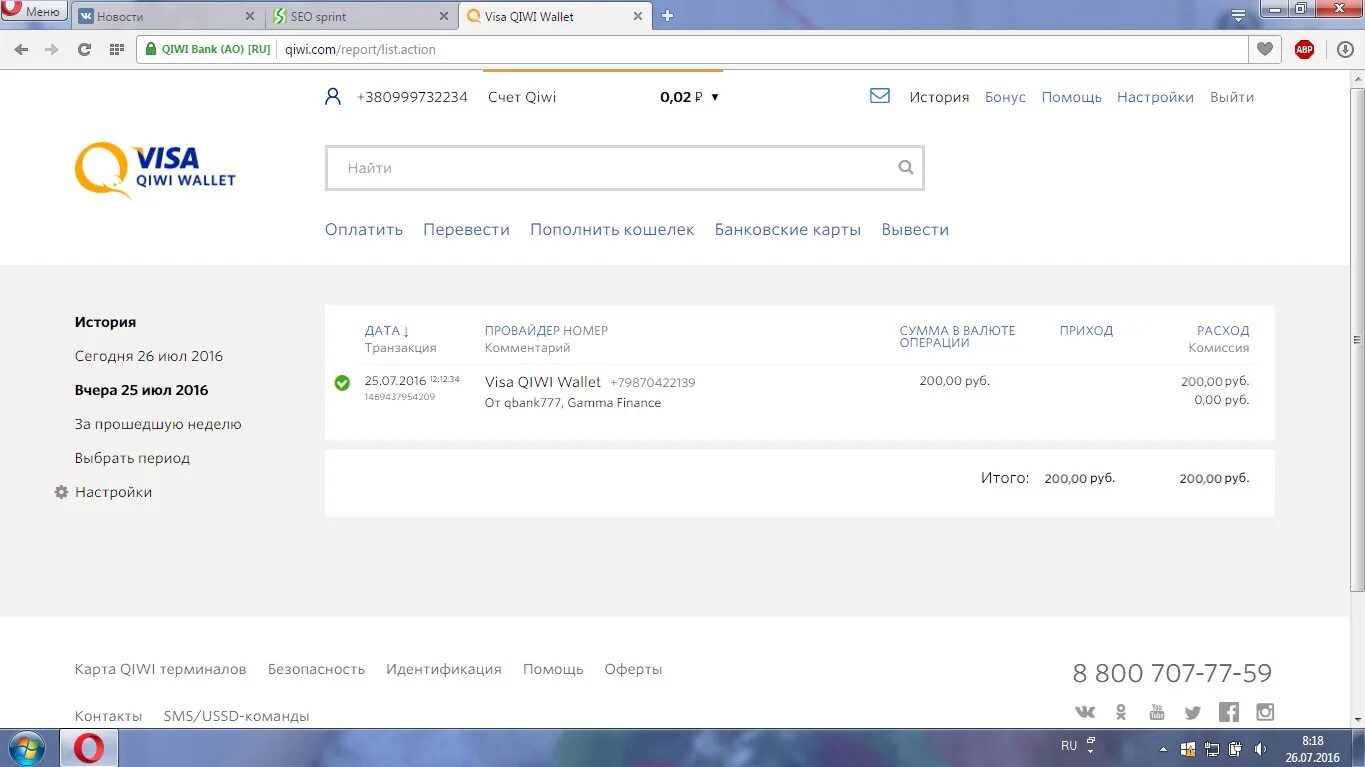Click phone number +79870422139
Viewport: 1365px width, 767px height.
point(653,383)
